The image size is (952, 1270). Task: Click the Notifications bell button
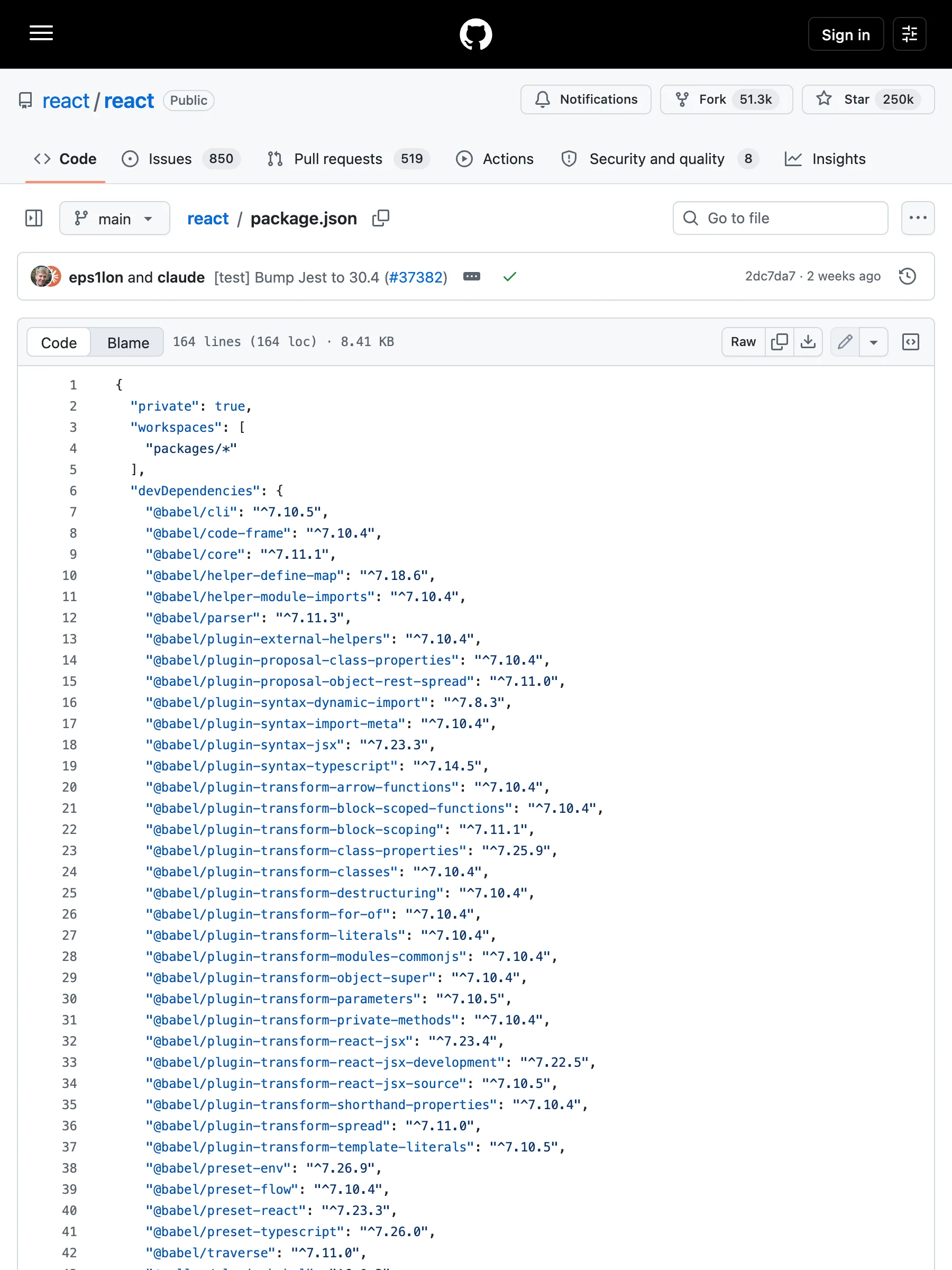point(585,99)
